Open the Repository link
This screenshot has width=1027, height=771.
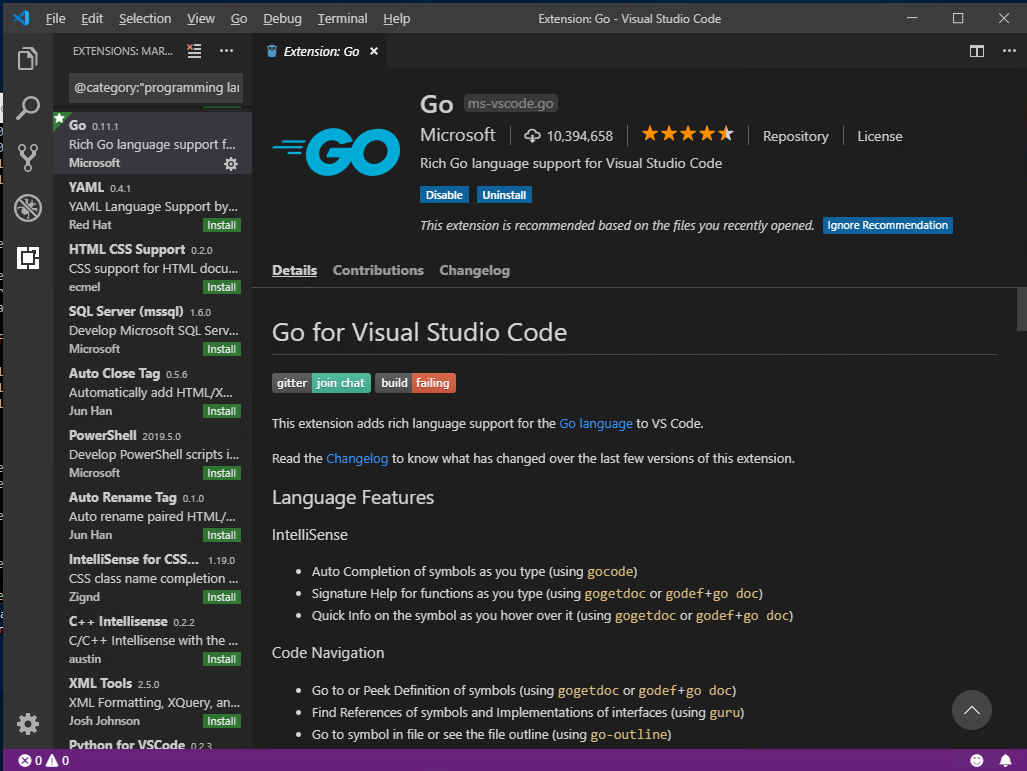(795, 136)
